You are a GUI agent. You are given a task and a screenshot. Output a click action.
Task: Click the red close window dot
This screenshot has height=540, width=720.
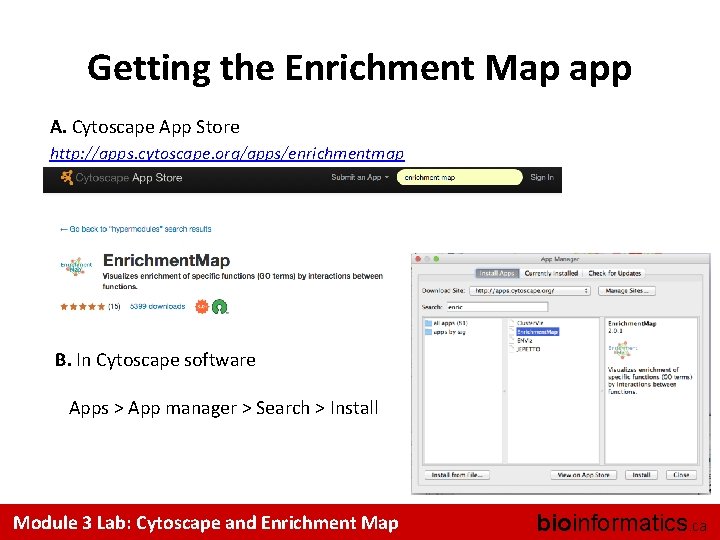pyautogui.click(x=418, y=259)
